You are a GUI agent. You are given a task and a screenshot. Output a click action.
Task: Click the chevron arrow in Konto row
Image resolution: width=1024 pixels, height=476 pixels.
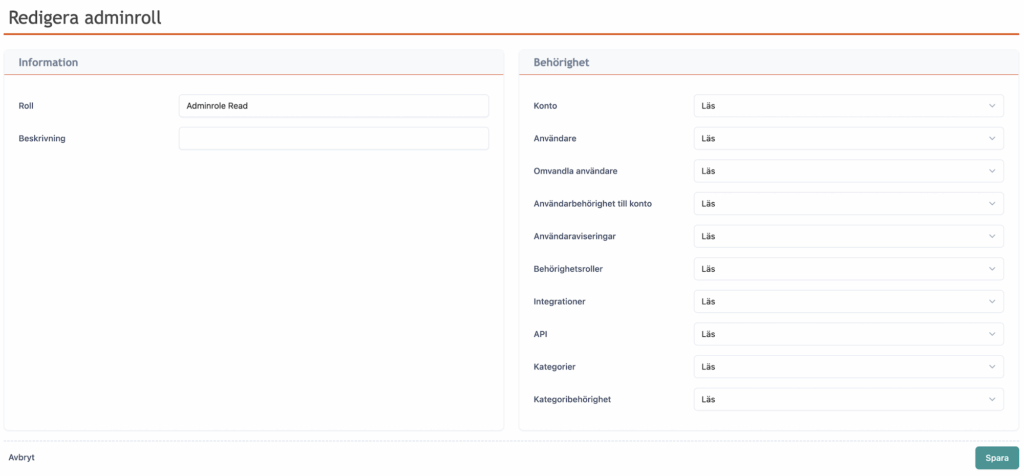(992, 106)
